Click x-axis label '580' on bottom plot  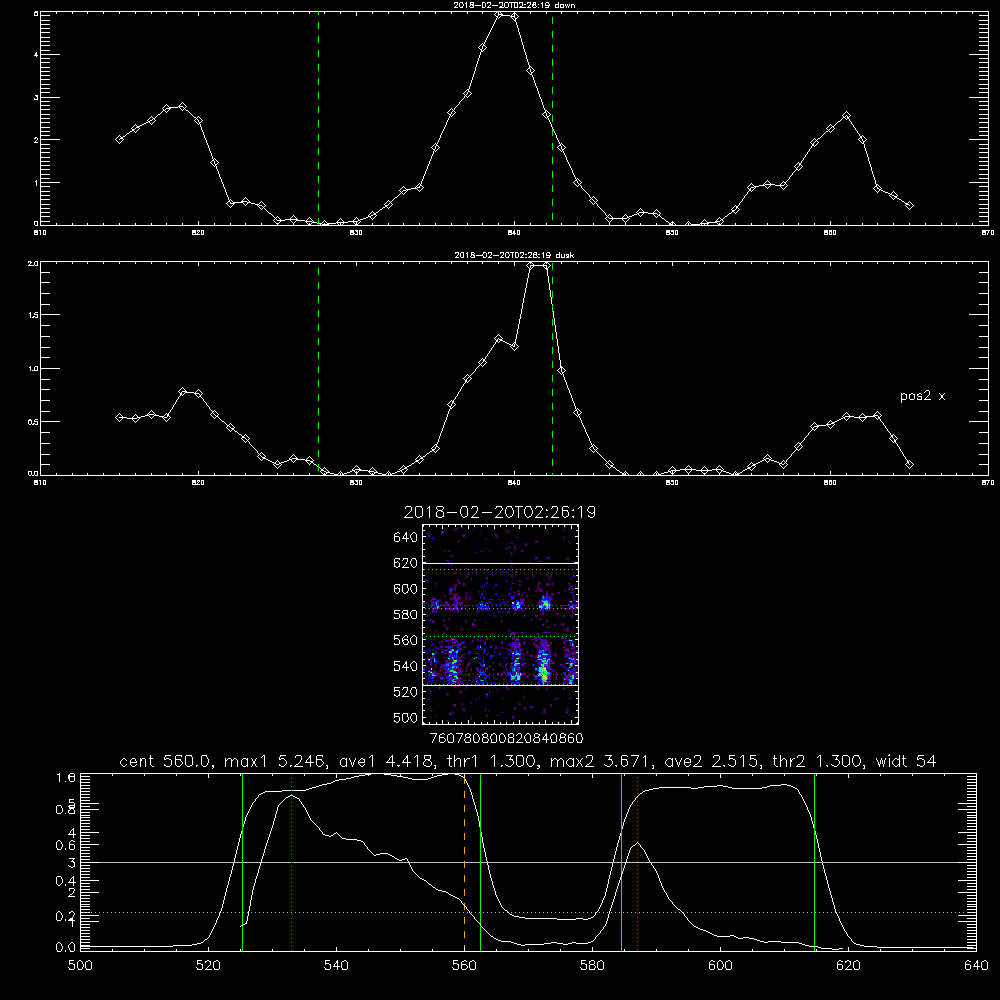[x=592, y=966]
